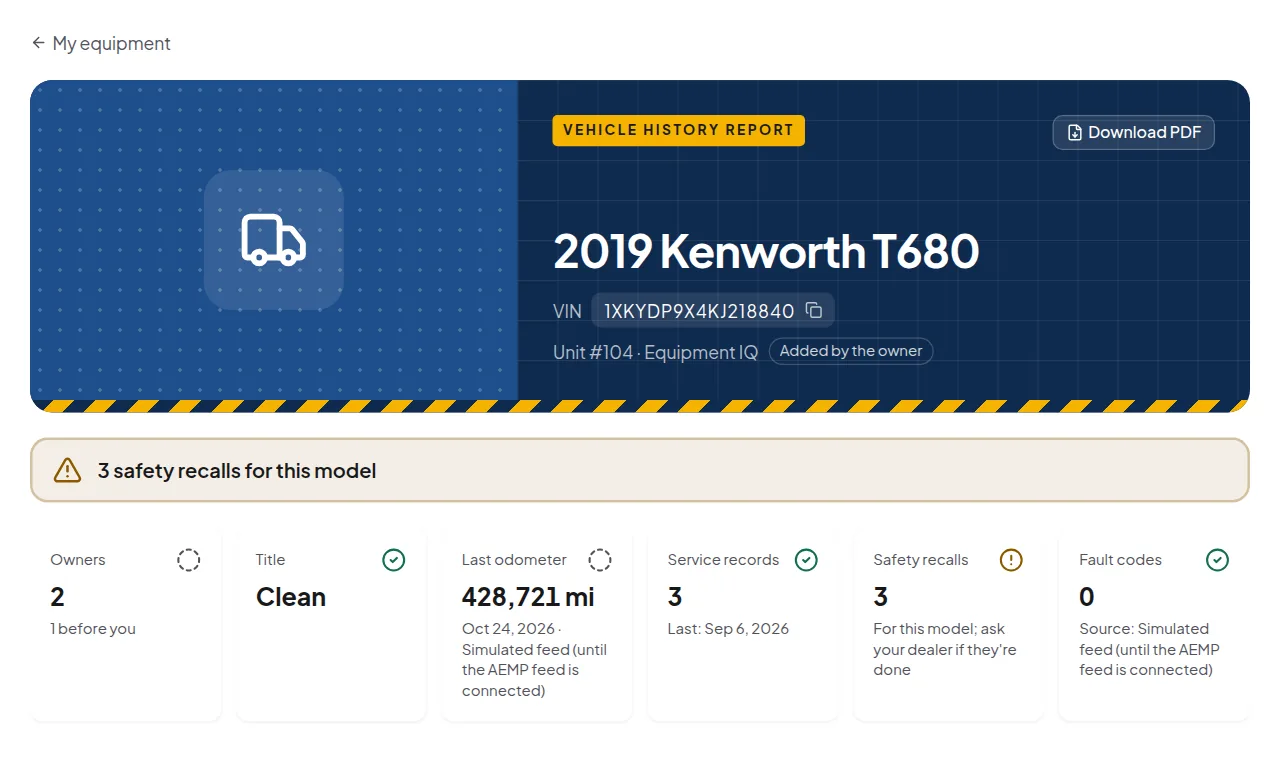Click the safety recalls warning triangle icon
The height and width of the screenshot is (775, 1280).
(67, 471)
